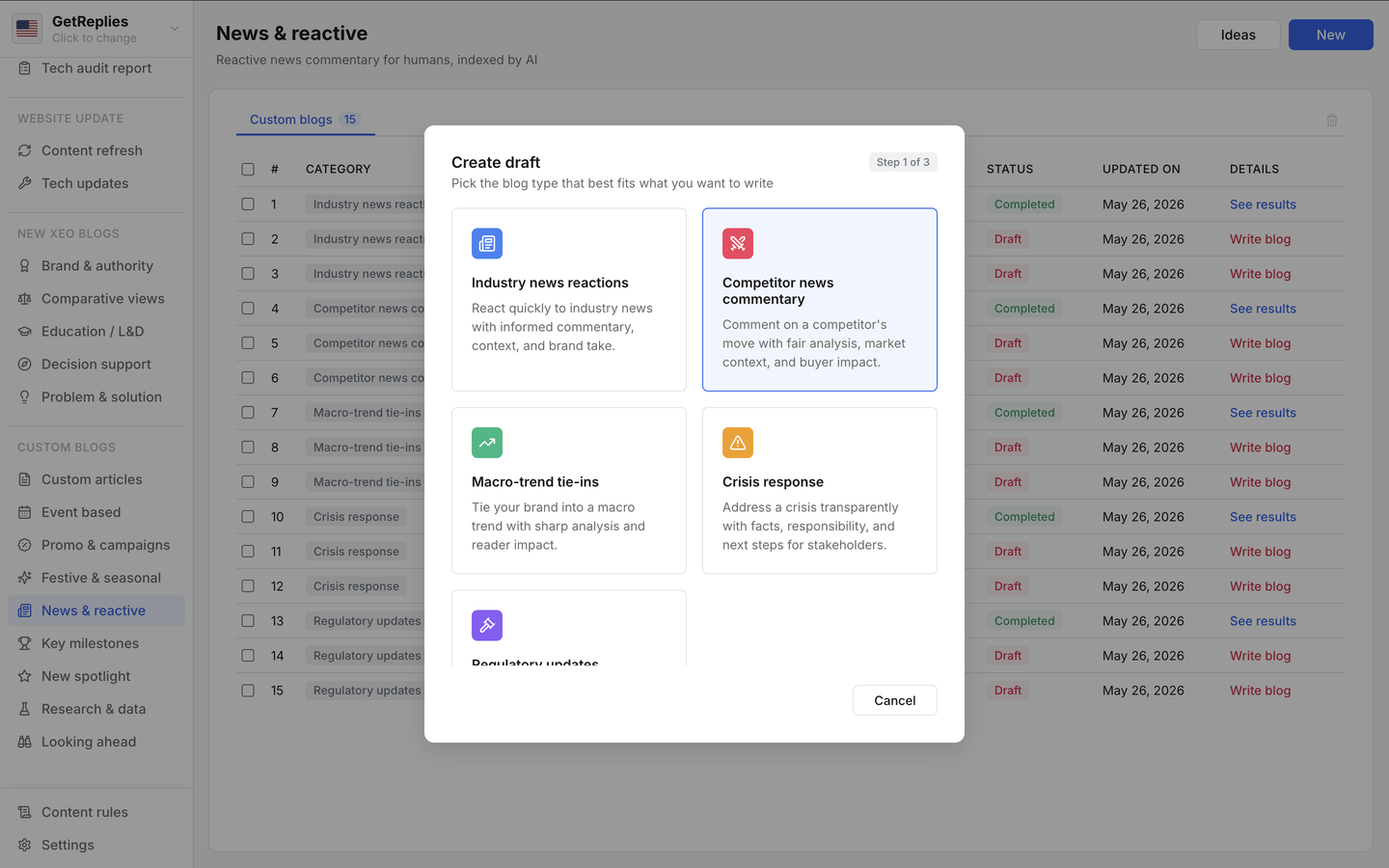Click the Cancel button in dialog
1389x868 pixels.
[x=895, y=700]
